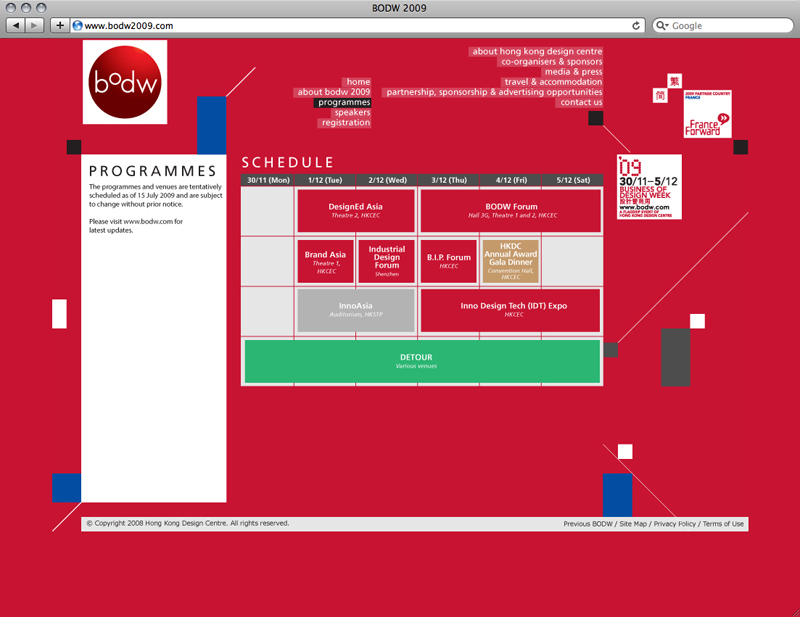The image size is (800, 617).
Task: Select the DesignEd Asia schedule block
Action: tap(356, 210)
